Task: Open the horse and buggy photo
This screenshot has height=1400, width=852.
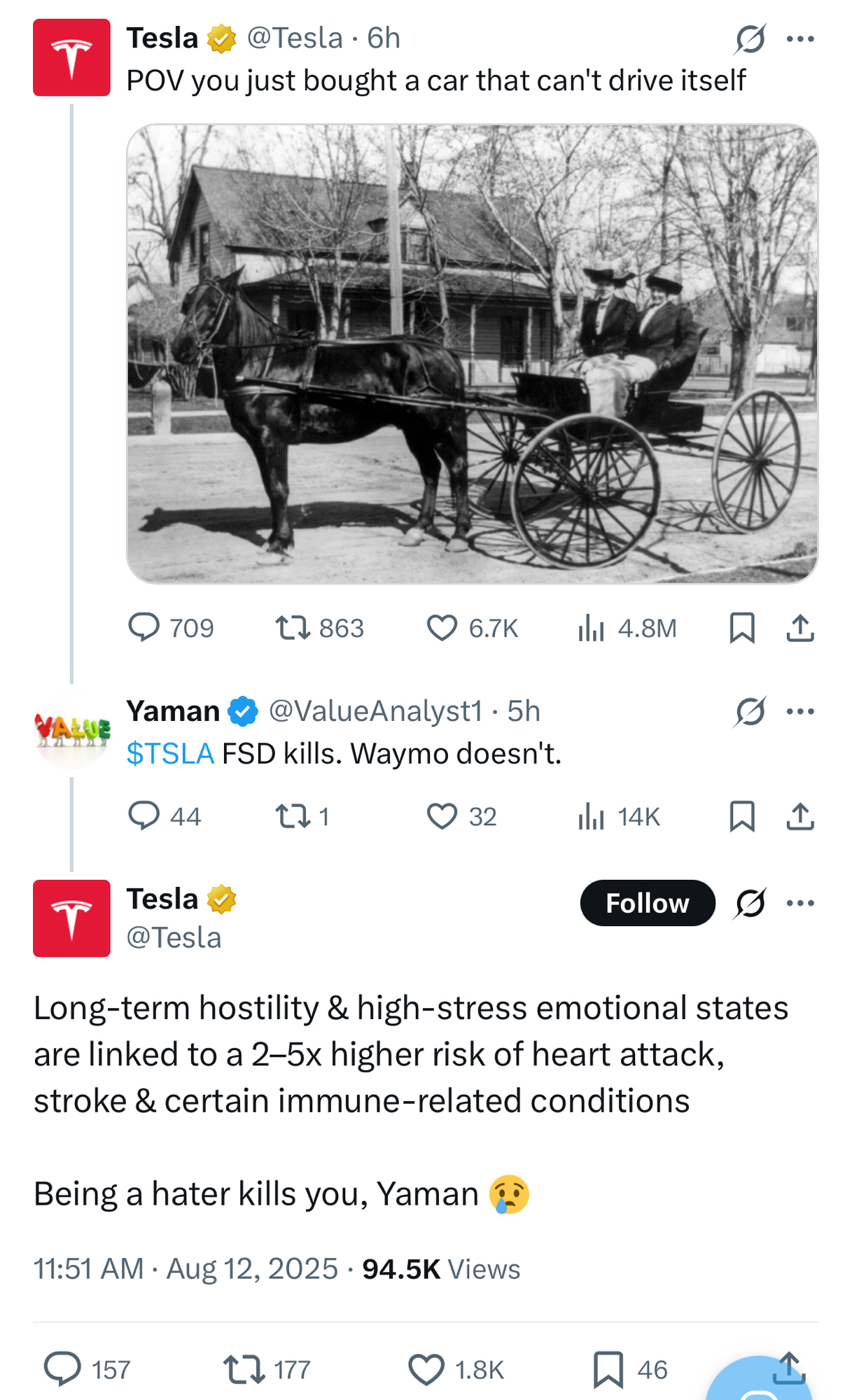Action: click(x=472, y=354)
